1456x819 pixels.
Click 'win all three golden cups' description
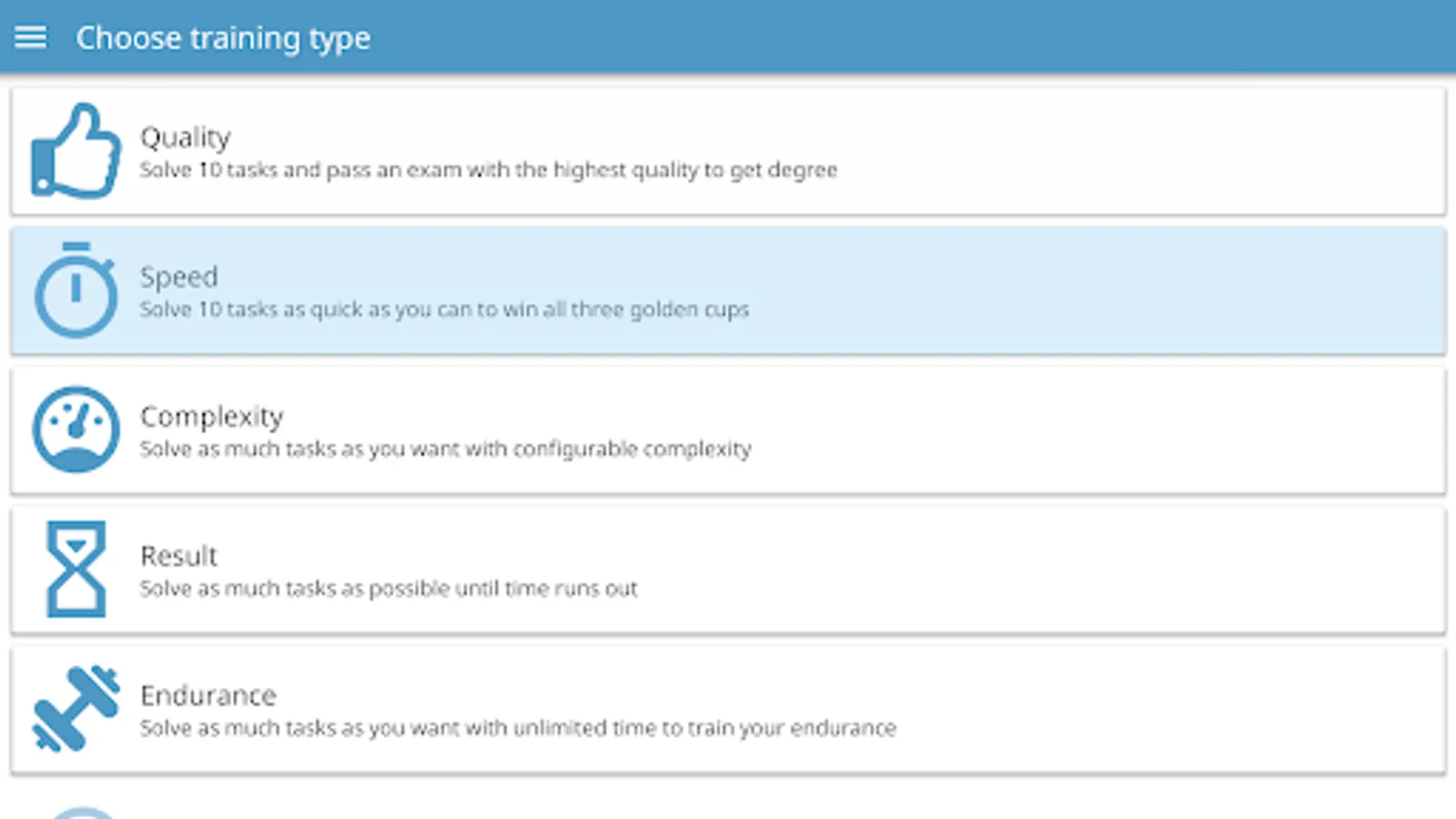click(444, 309)
